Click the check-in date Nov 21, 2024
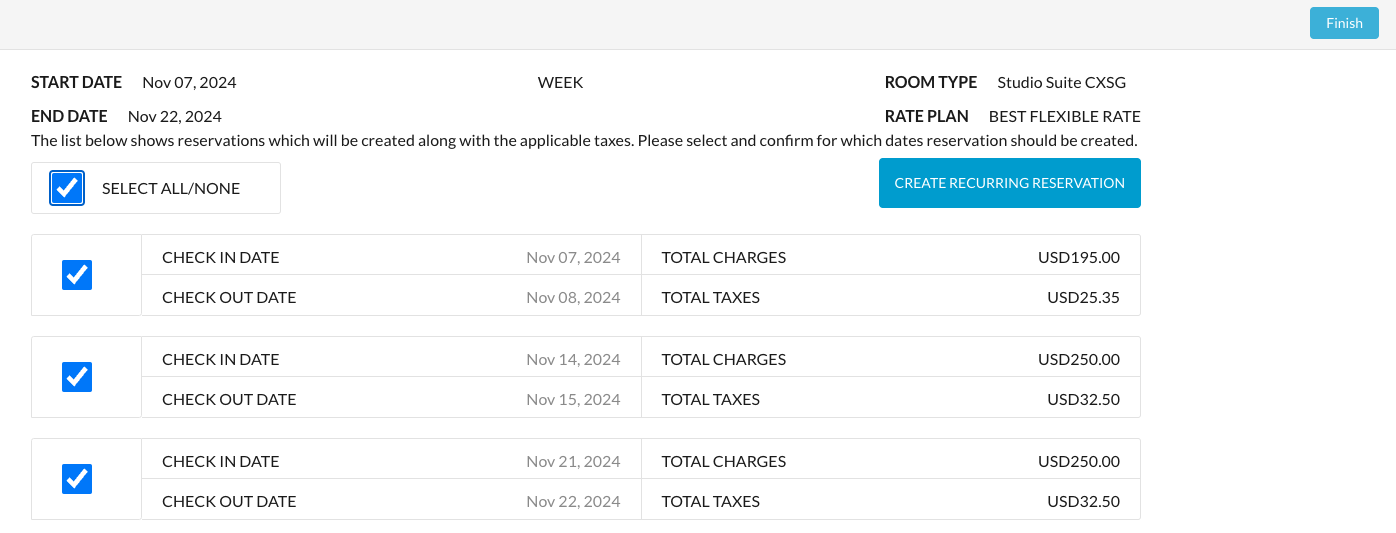The width and height of the screenshot is (1396, 533). [x=573, y=461]
